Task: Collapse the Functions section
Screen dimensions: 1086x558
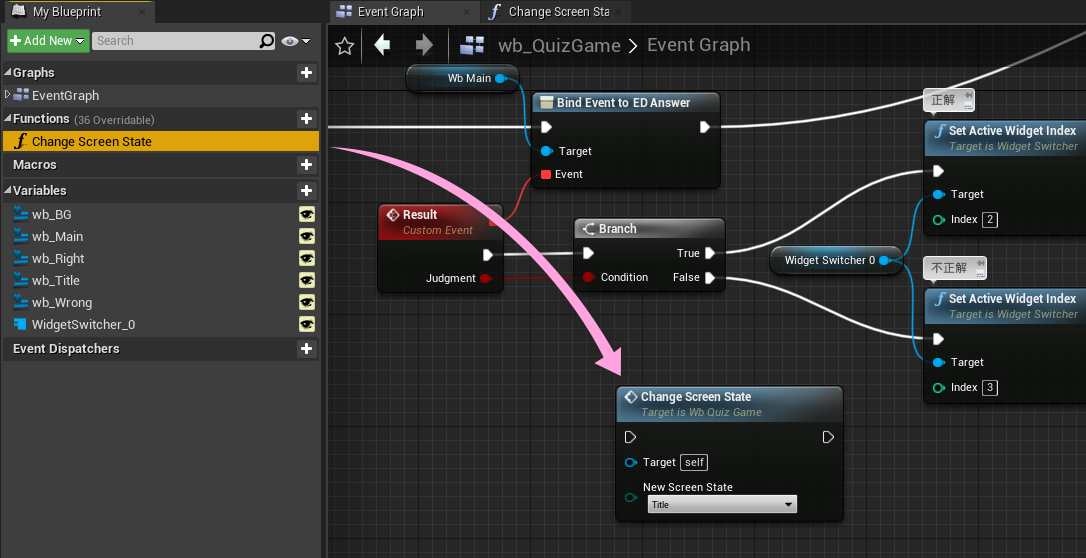Action: click(8, 119)
